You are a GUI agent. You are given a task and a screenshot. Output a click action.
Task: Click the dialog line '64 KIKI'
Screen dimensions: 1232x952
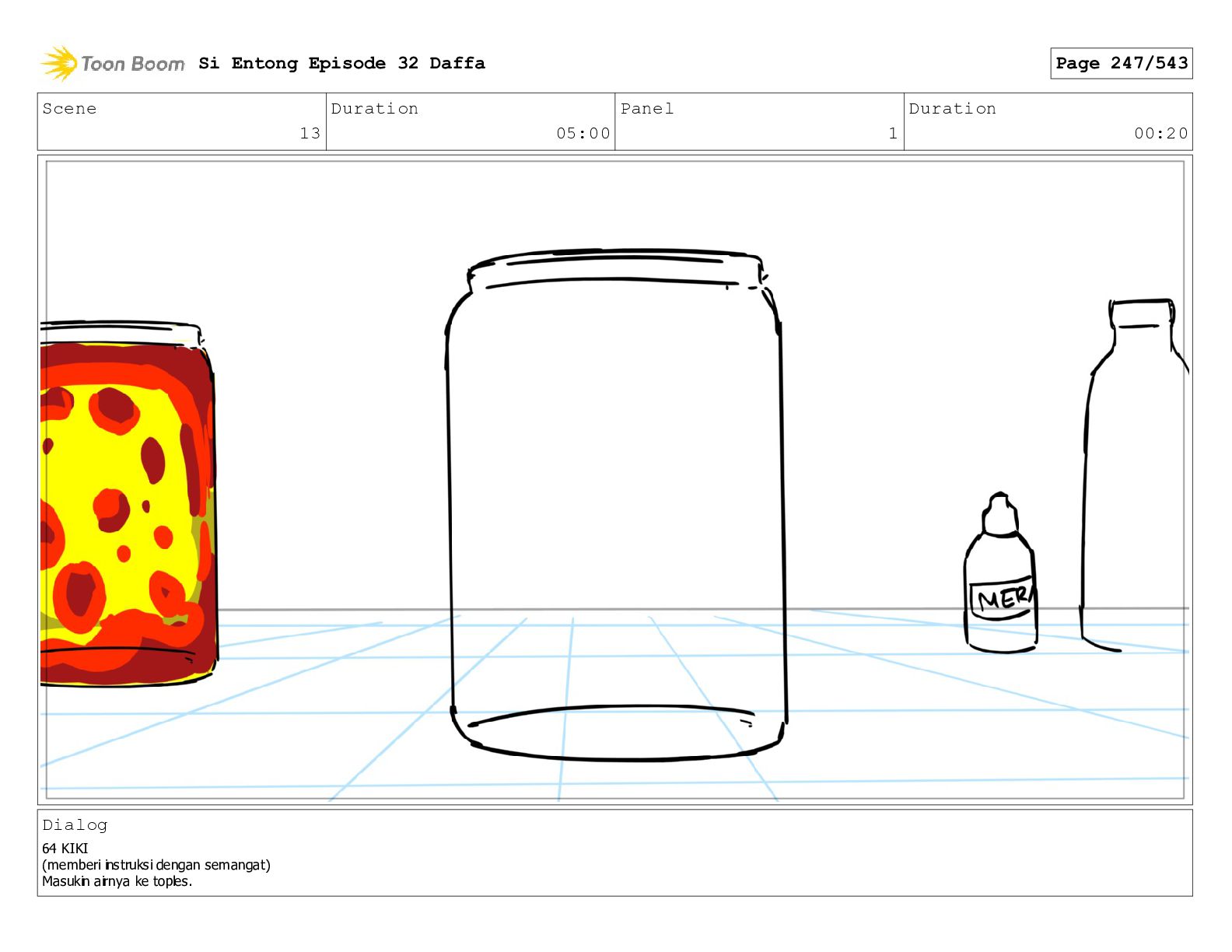point(65,849)
